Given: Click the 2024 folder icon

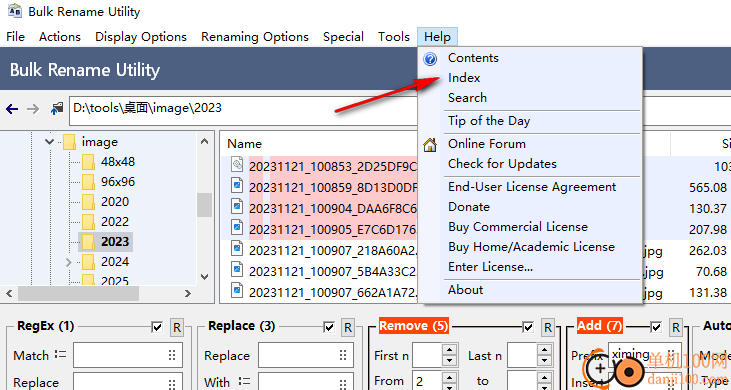Looking at the screenshot, I should (89, 262).
